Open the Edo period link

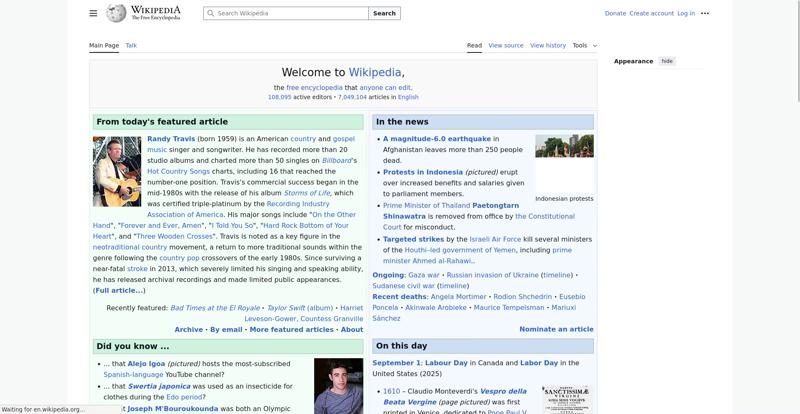pos(184,397)
